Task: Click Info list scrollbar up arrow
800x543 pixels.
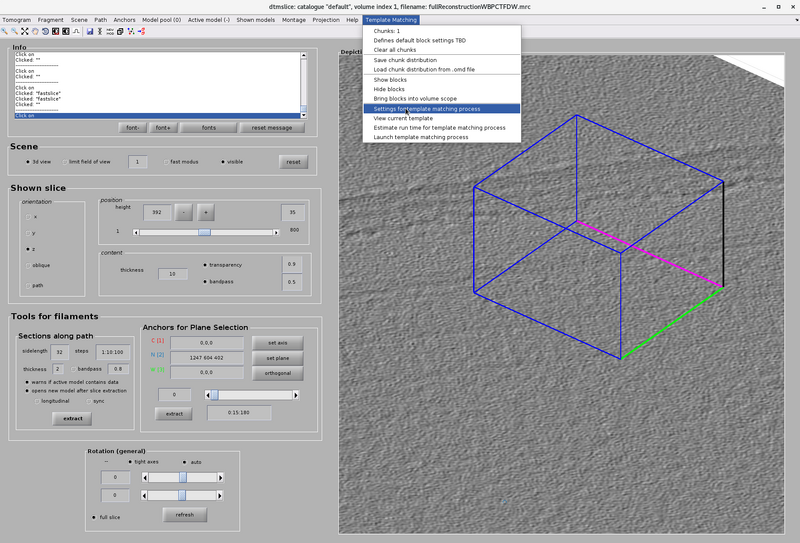Action: 304,55
